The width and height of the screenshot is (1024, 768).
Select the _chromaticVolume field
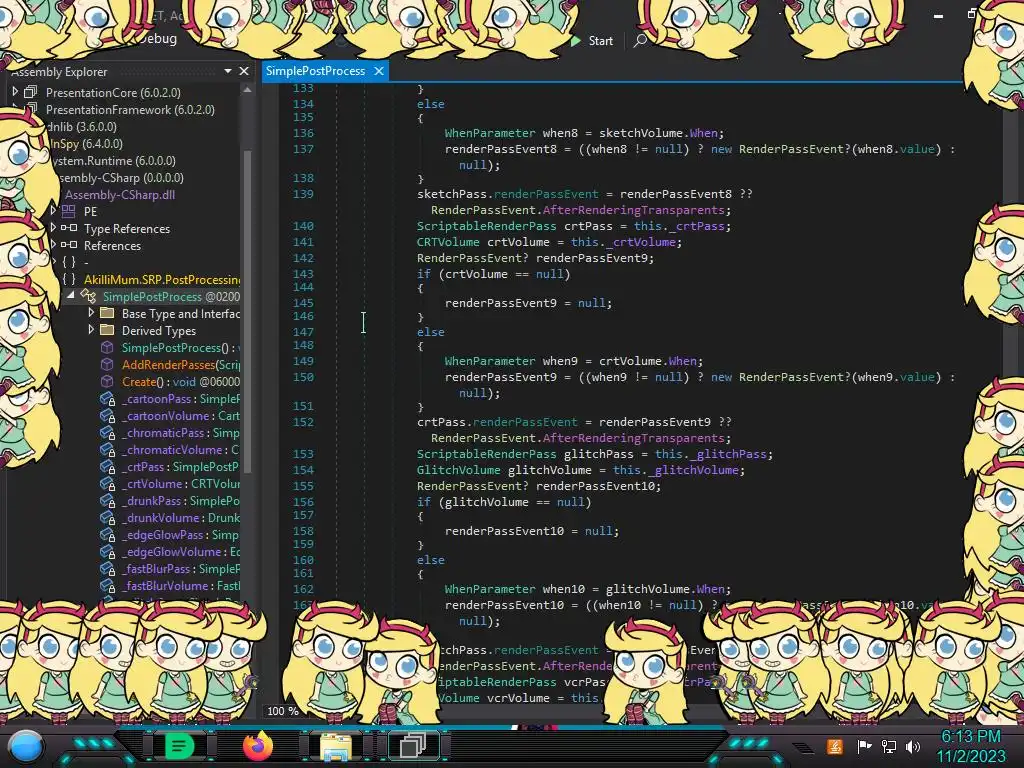click(181, 450)
